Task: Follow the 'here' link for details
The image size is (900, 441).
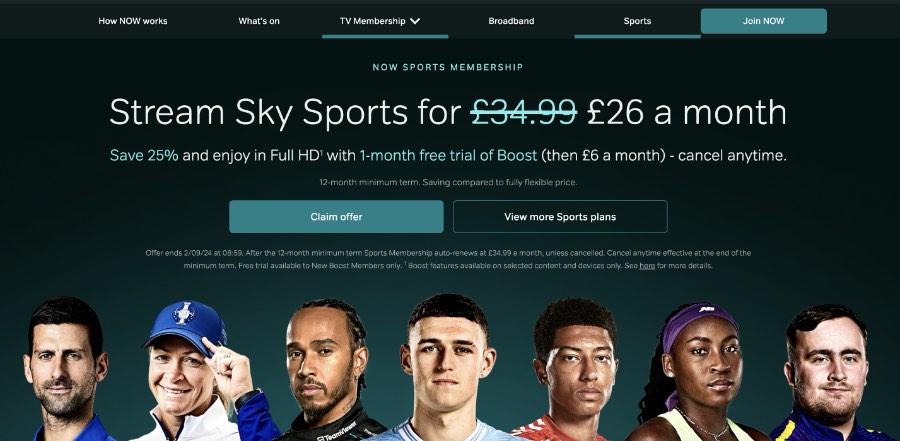Action: pyautogui.click(x=647, y=266)
